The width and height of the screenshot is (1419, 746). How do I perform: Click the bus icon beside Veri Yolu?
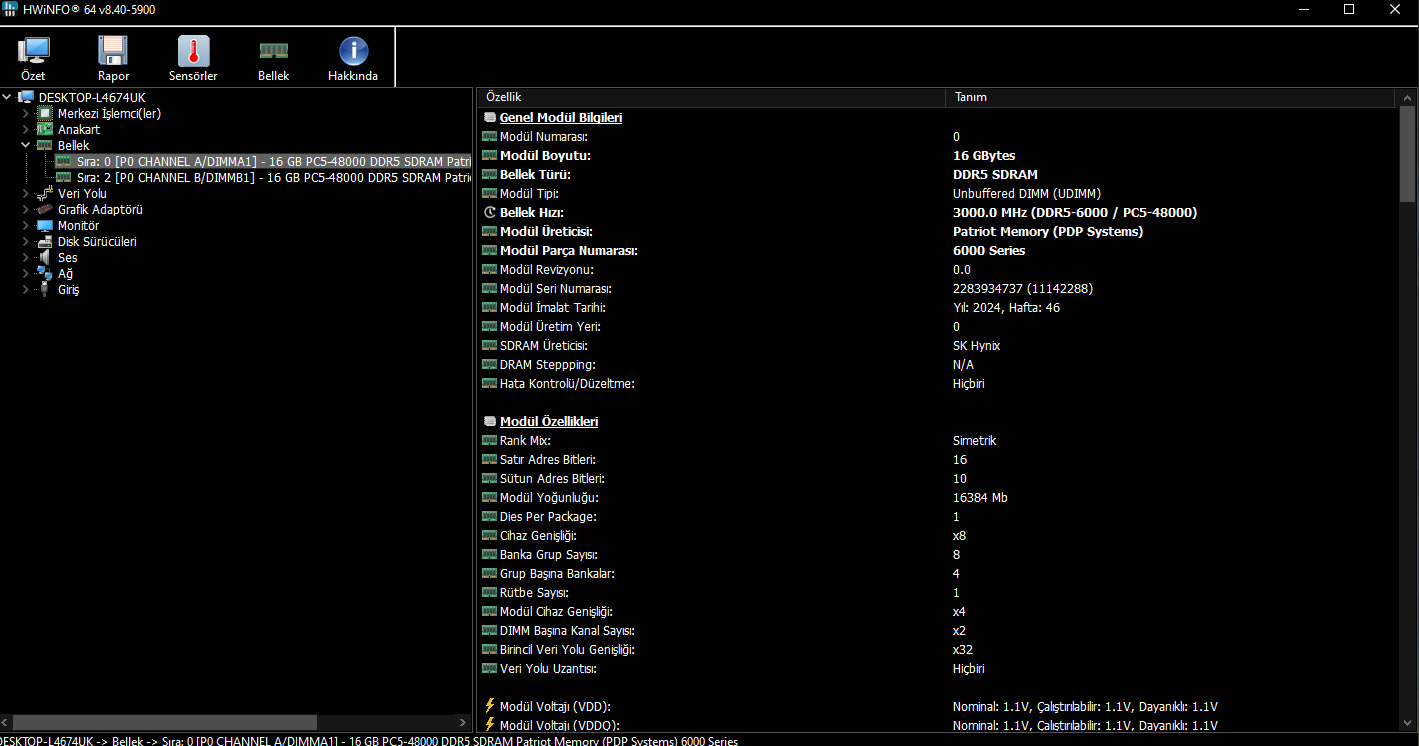coord(45,193)
